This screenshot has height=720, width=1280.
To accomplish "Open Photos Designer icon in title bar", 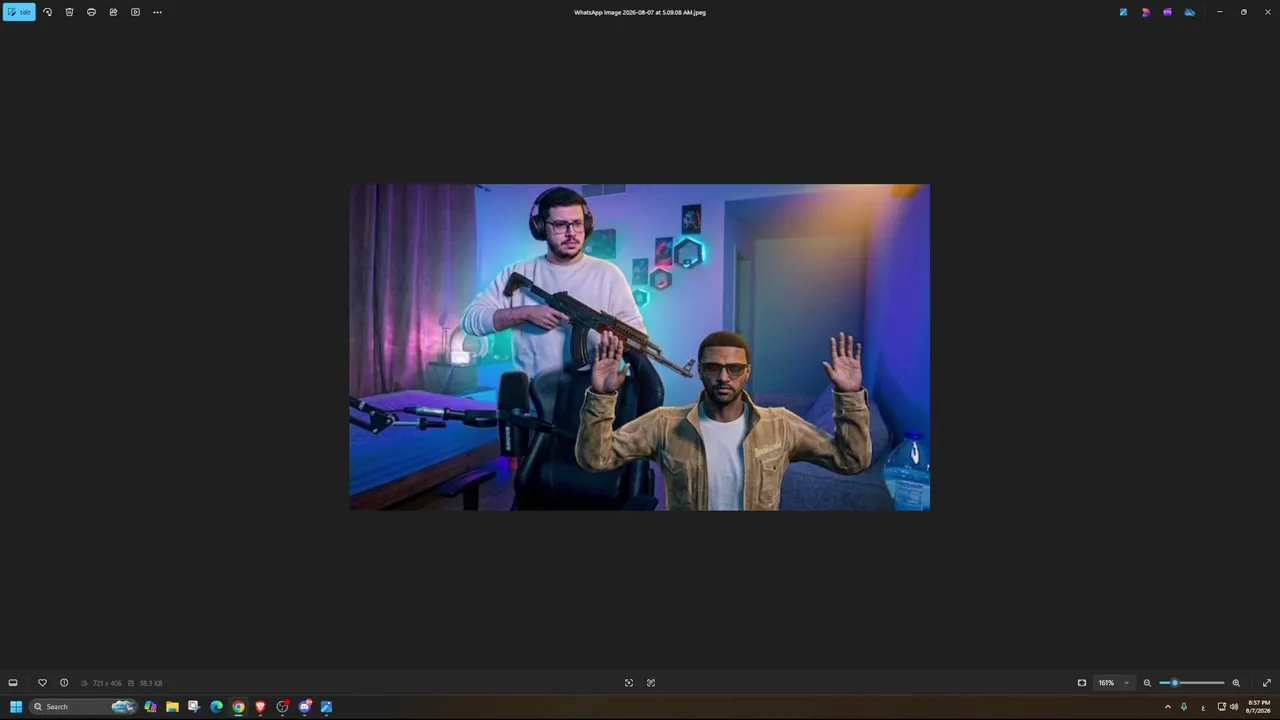I will click(1123, 12).
